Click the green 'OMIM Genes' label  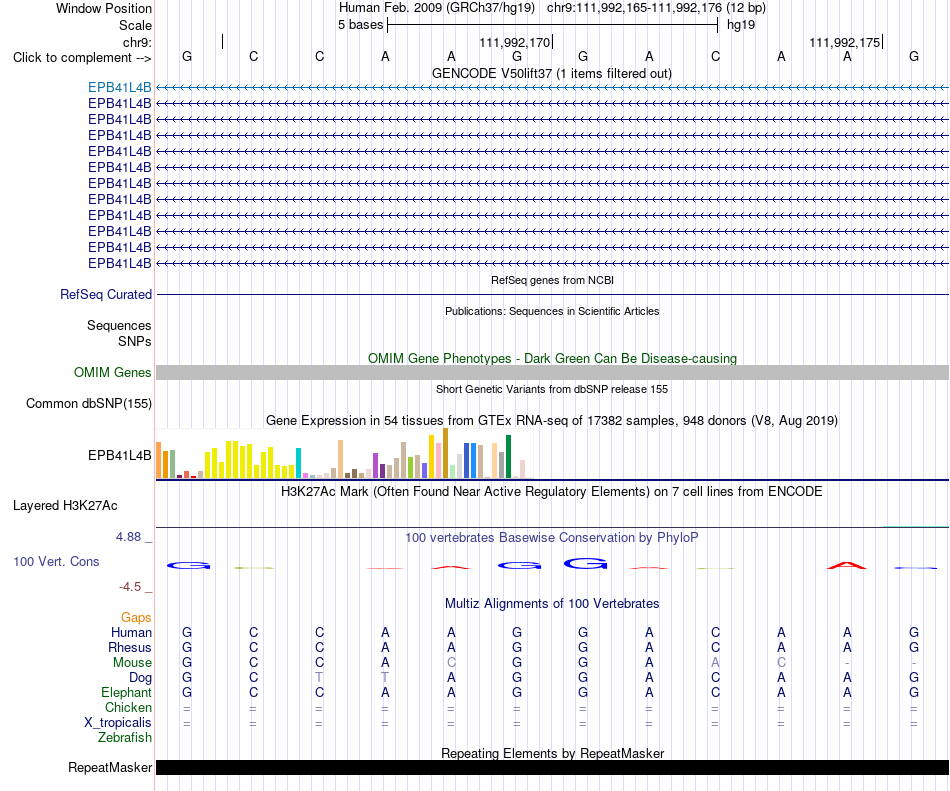click(112, 372)
